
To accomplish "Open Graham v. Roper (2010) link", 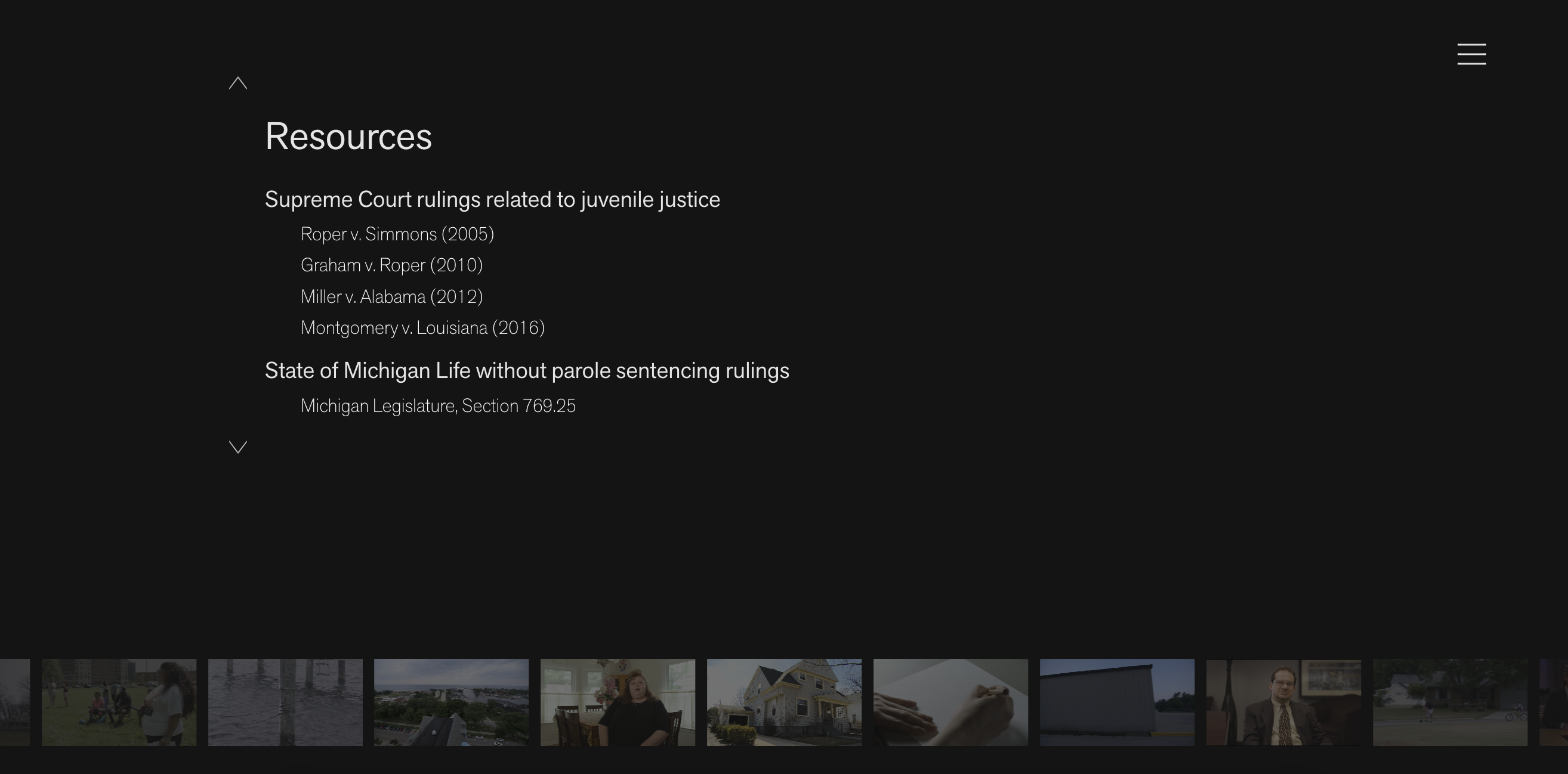I will [x=392, y=265].
